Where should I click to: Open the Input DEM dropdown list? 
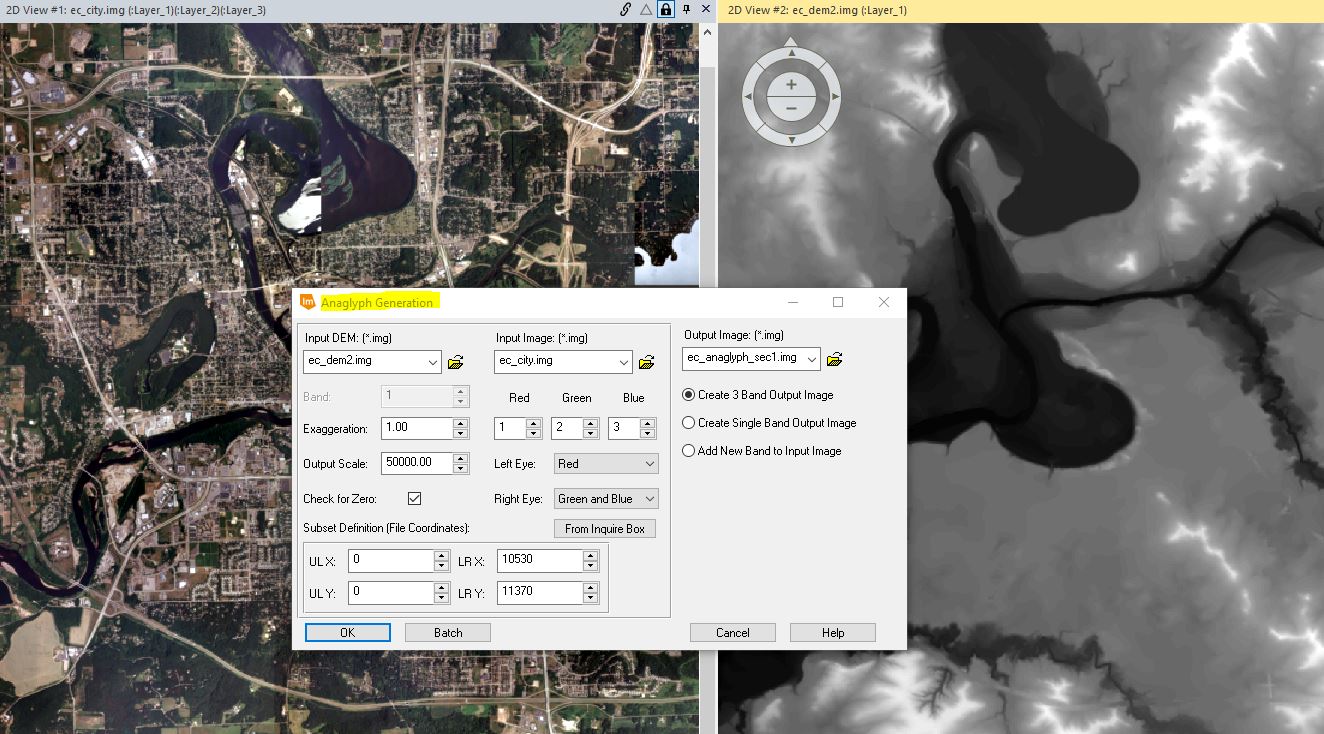click(433, 362)
